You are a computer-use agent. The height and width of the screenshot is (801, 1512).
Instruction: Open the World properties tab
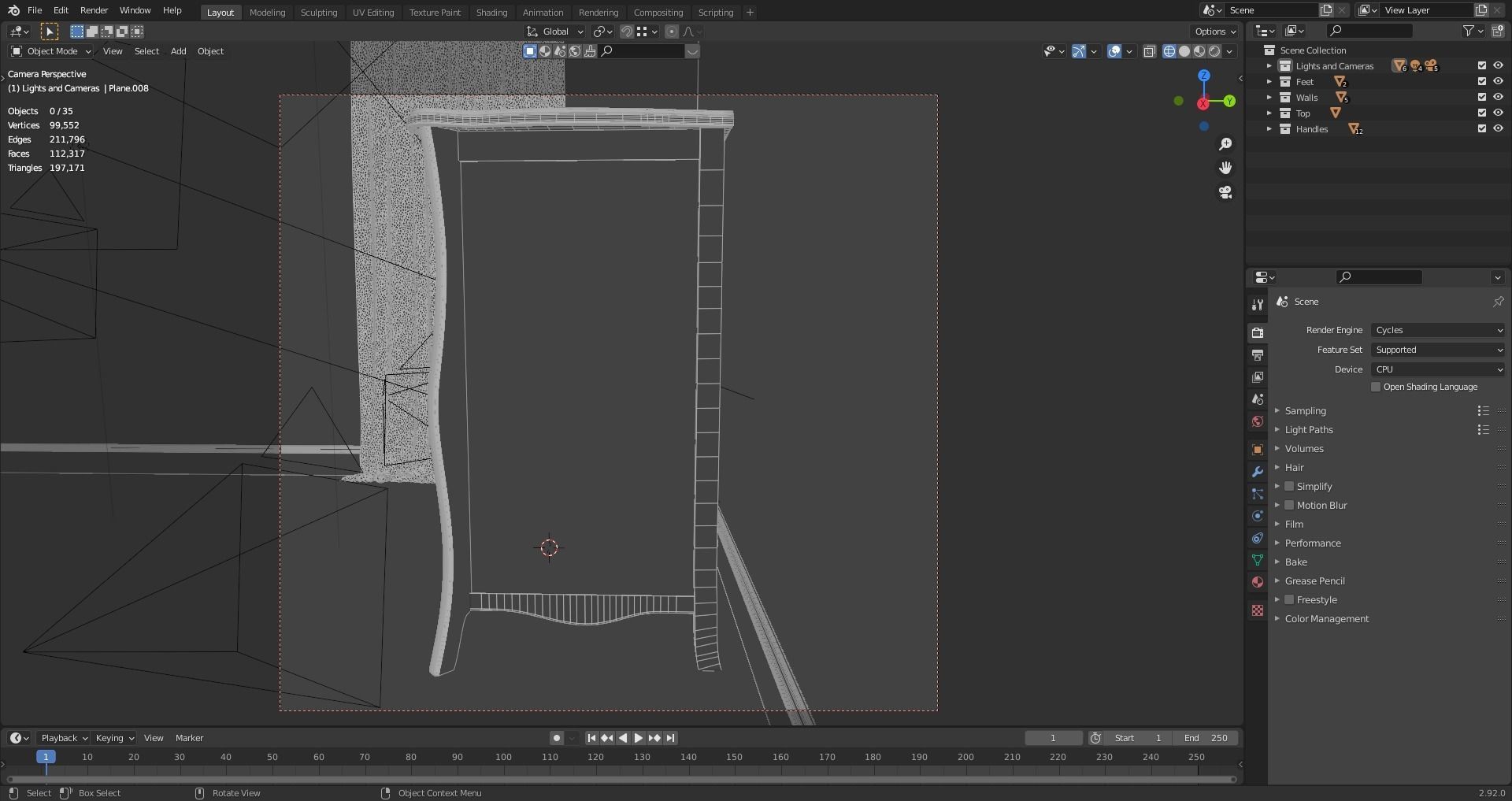tap(1258, 421)
